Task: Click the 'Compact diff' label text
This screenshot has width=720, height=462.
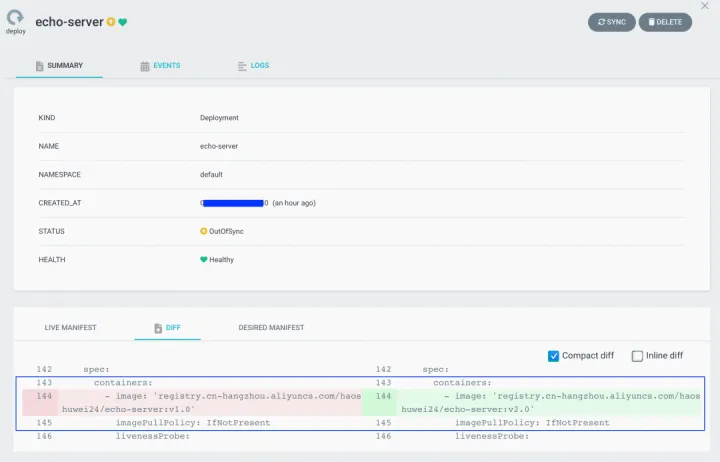Action: [588, 356]
